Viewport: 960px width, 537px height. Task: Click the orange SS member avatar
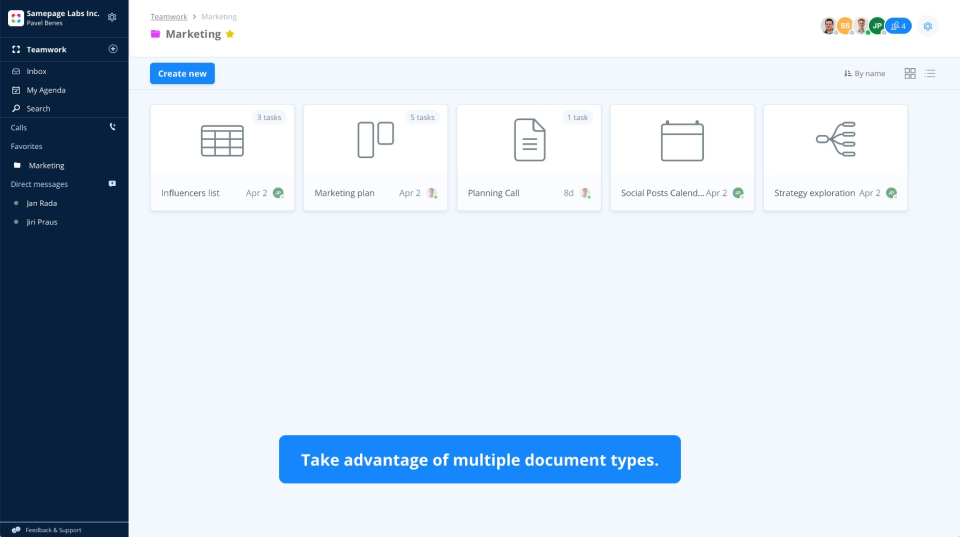845,26
